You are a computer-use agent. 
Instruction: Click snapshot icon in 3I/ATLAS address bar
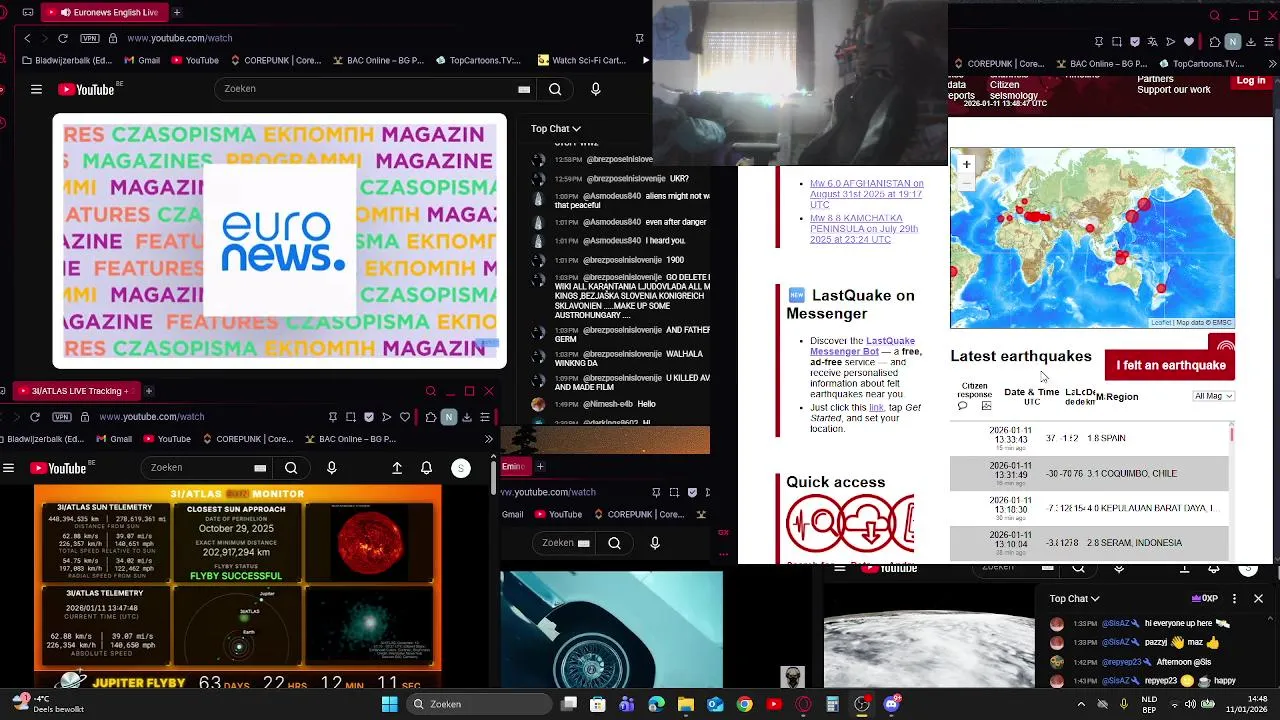(351, 417)
